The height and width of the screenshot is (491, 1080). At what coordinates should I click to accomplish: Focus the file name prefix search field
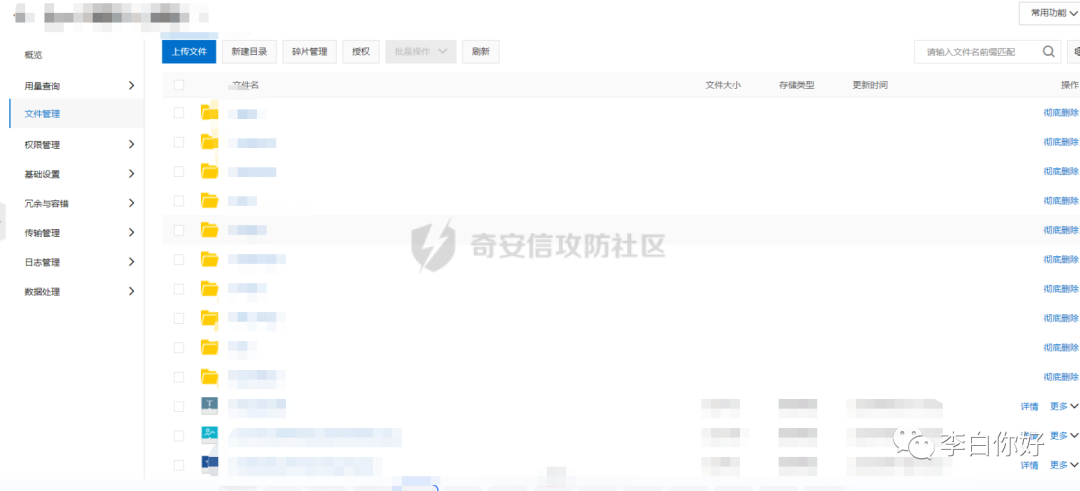[980, 52]
